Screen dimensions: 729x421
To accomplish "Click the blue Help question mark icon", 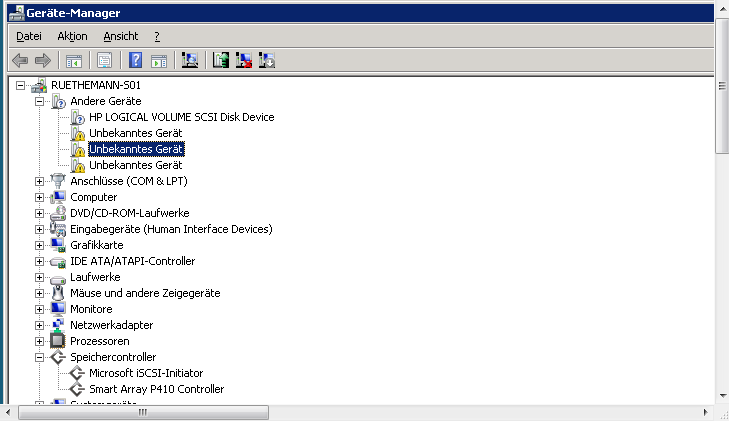I will pyautogui.click(x=135, y=60).
